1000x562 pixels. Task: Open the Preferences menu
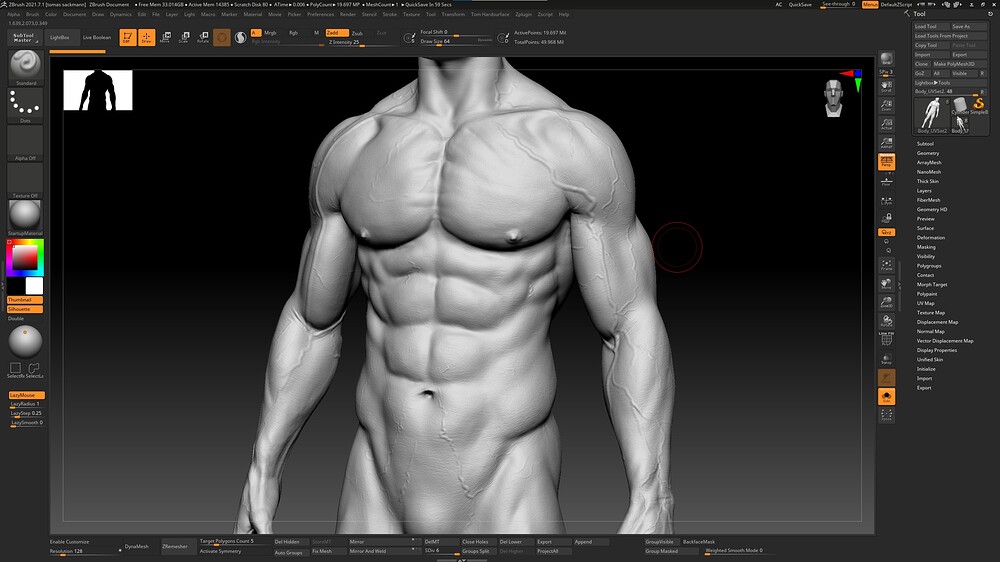320,14
